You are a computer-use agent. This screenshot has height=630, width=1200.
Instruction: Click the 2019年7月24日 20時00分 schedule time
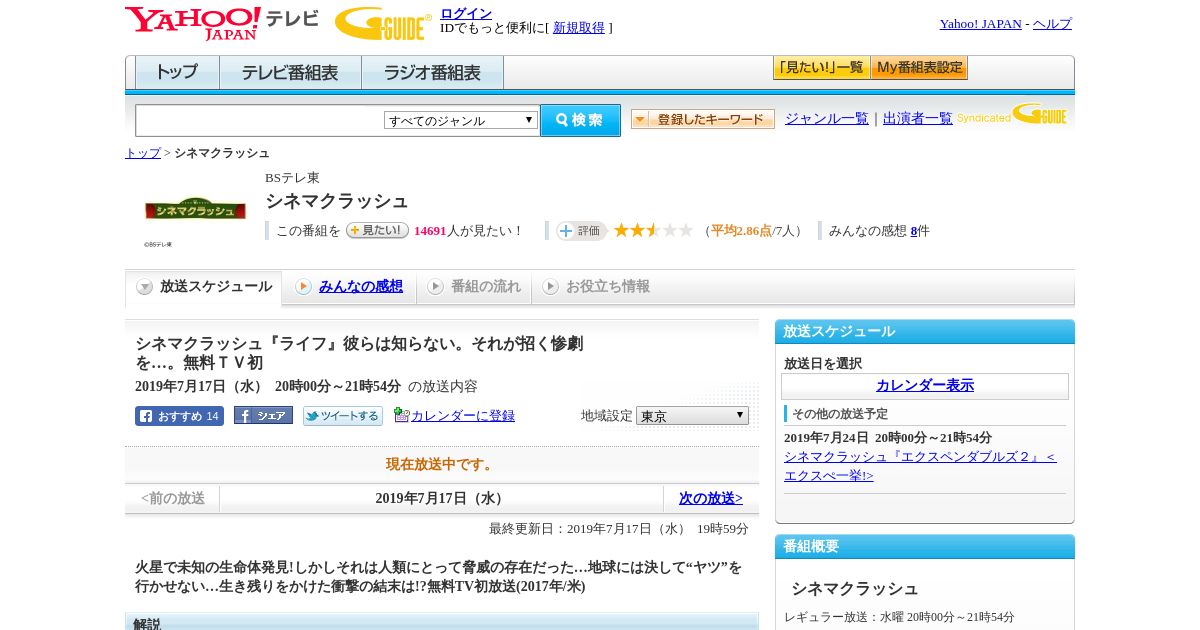pos(888,438)
